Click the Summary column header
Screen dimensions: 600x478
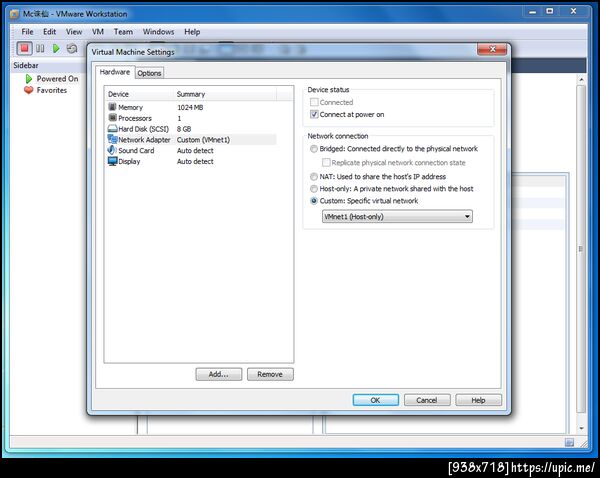pyautogui.click(x=225, y=94)
